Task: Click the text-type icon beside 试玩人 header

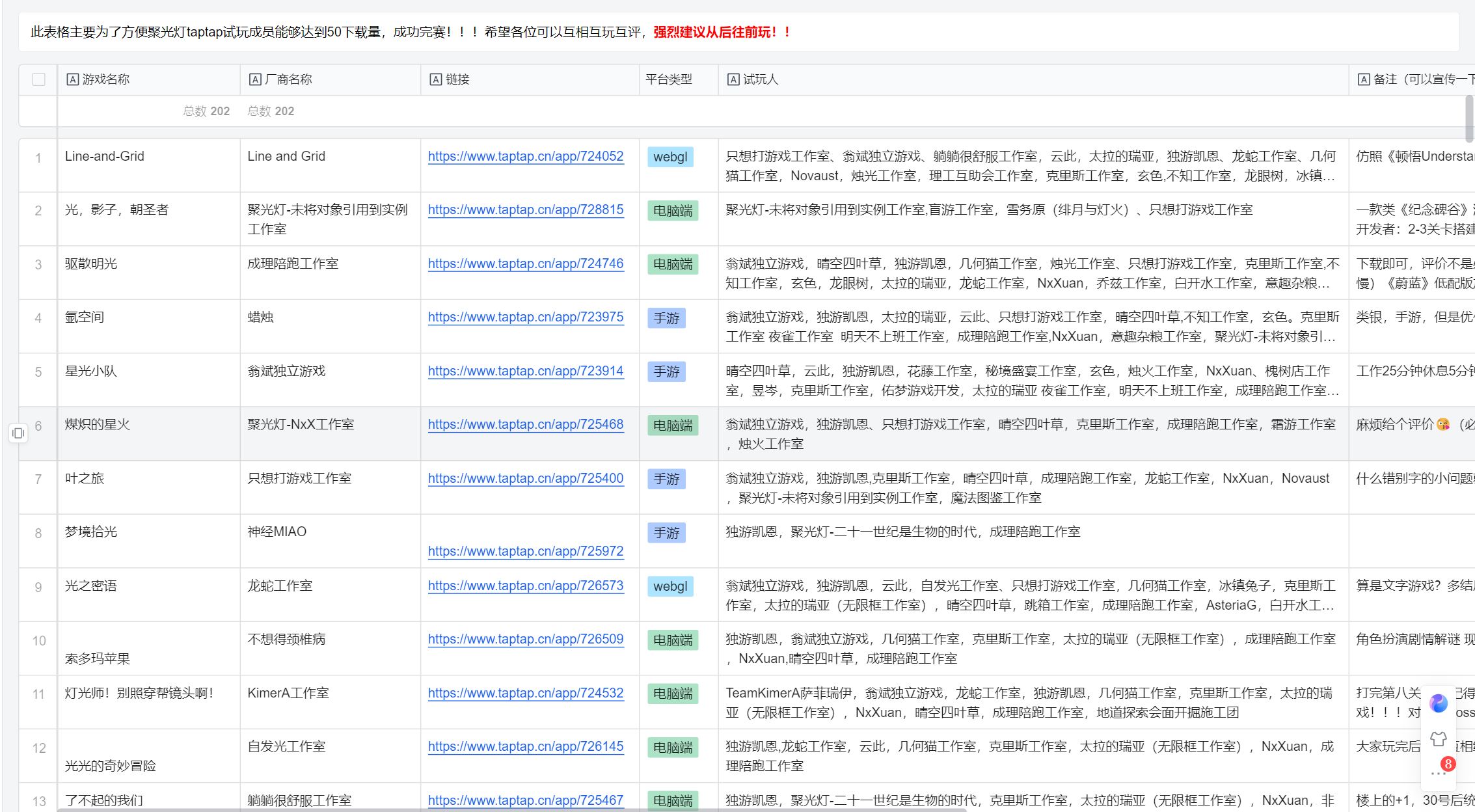Action: point(733,79)
